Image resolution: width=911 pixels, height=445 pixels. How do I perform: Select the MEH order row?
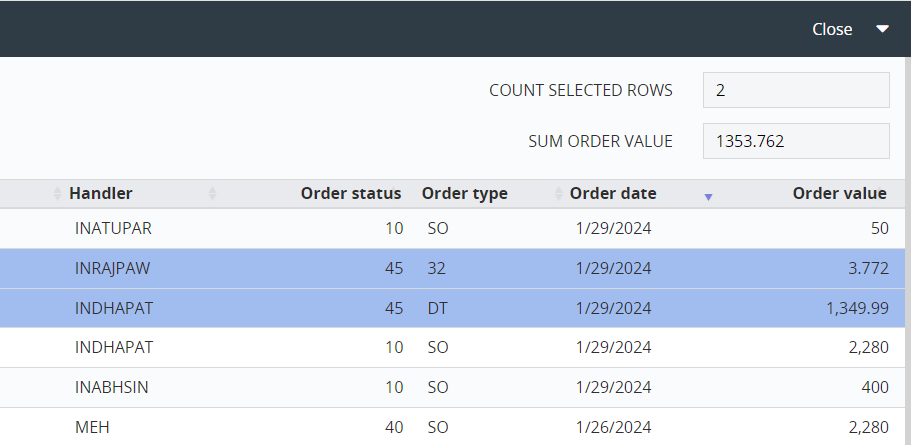(x=456, y=427)
